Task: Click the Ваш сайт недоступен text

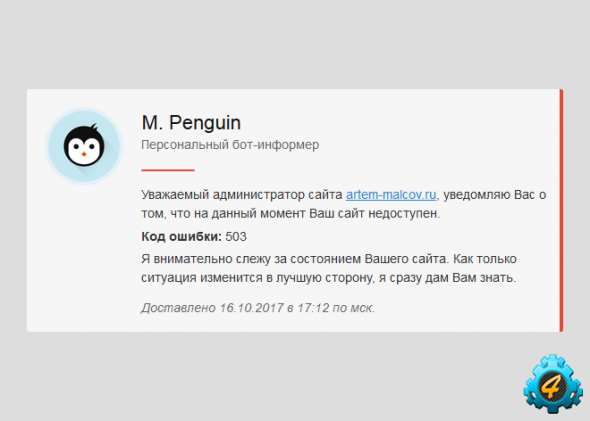Action: (x=374, y=214)
